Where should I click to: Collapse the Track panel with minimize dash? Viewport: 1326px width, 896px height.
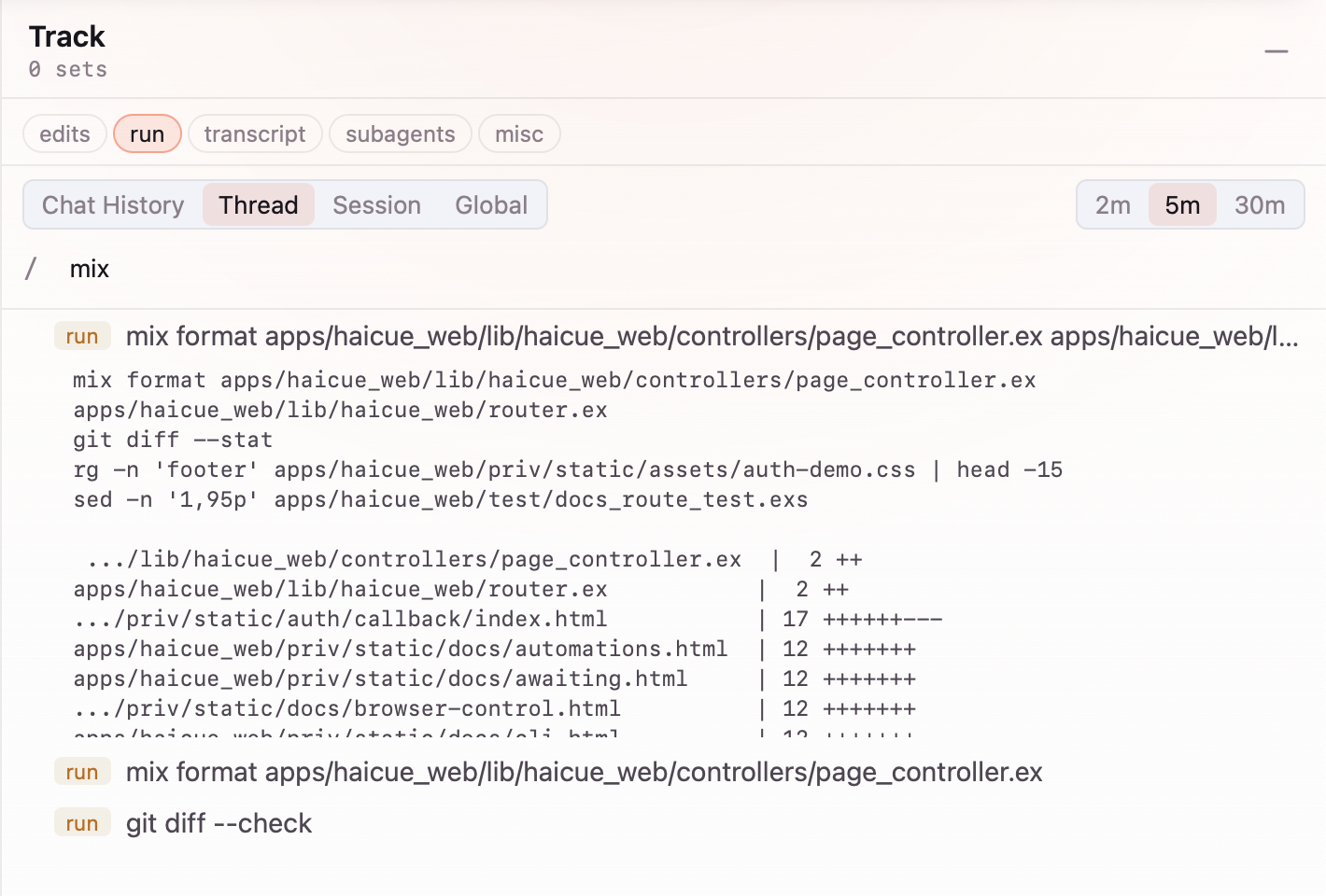(1276, 51)
